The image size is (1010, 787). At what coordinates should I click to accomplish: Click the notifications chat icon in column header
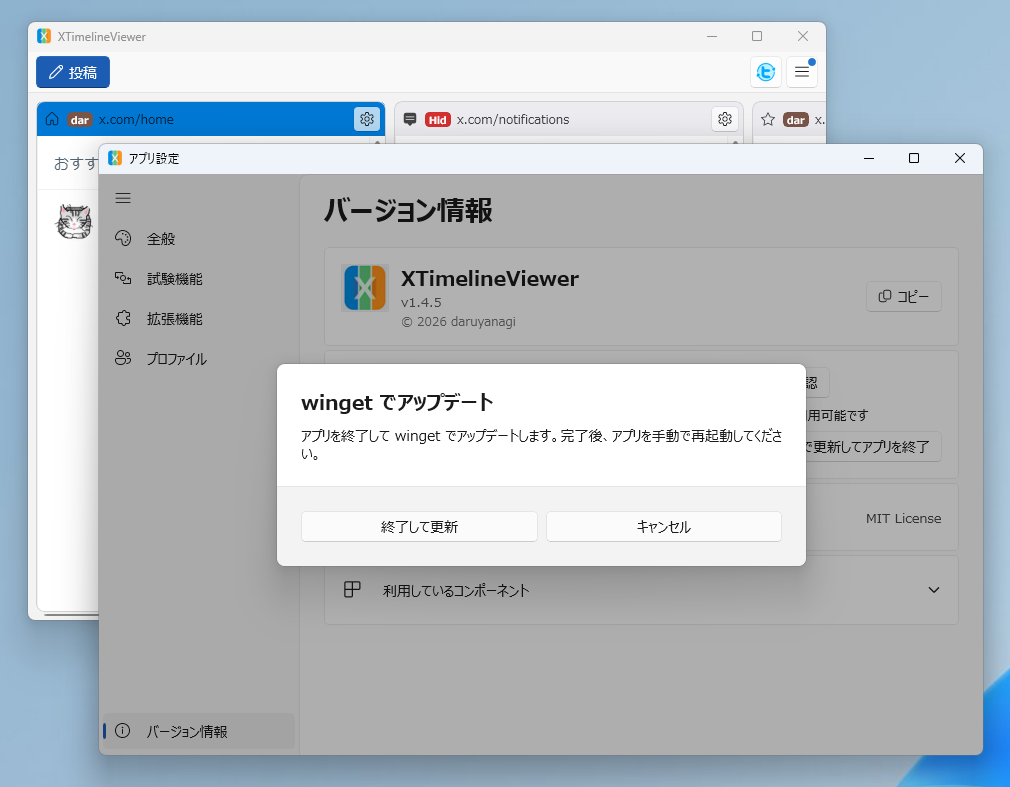click(410, 119)
